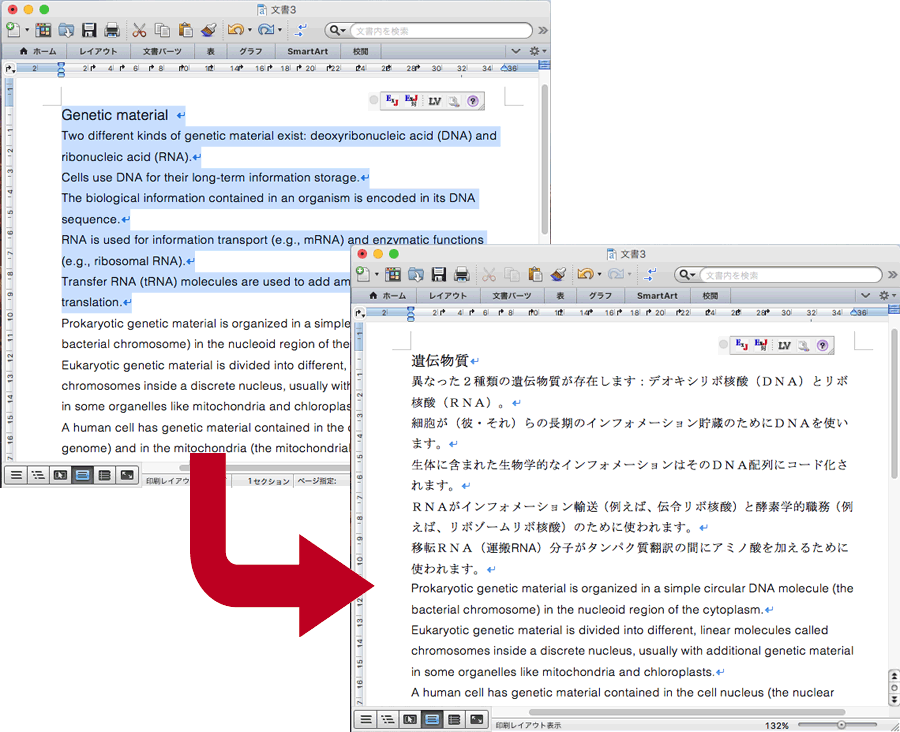Click the LV button in the floating widget
The image size is (900, 732).
pos(784,344)
